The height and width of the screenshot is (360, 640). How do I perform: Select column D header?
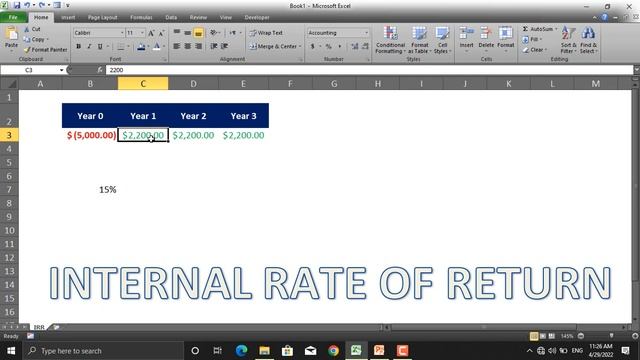coord(193,84)
